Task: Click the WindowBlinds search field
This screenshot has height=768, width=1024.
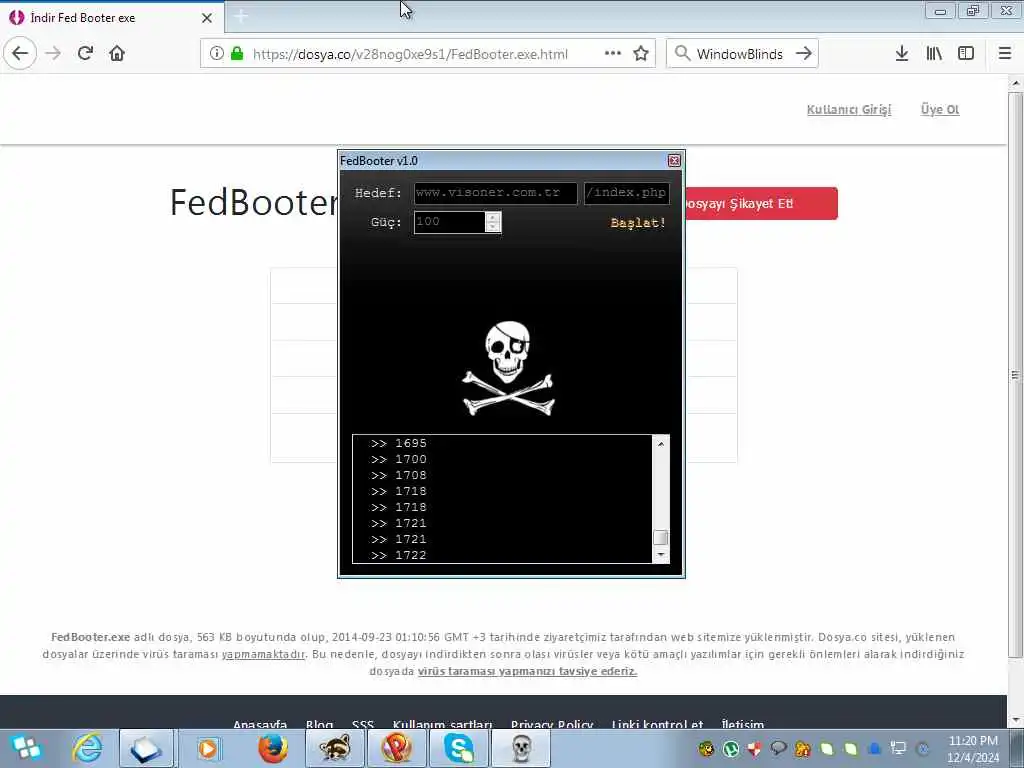Action: pyautogui.click(x=739, y=54)
